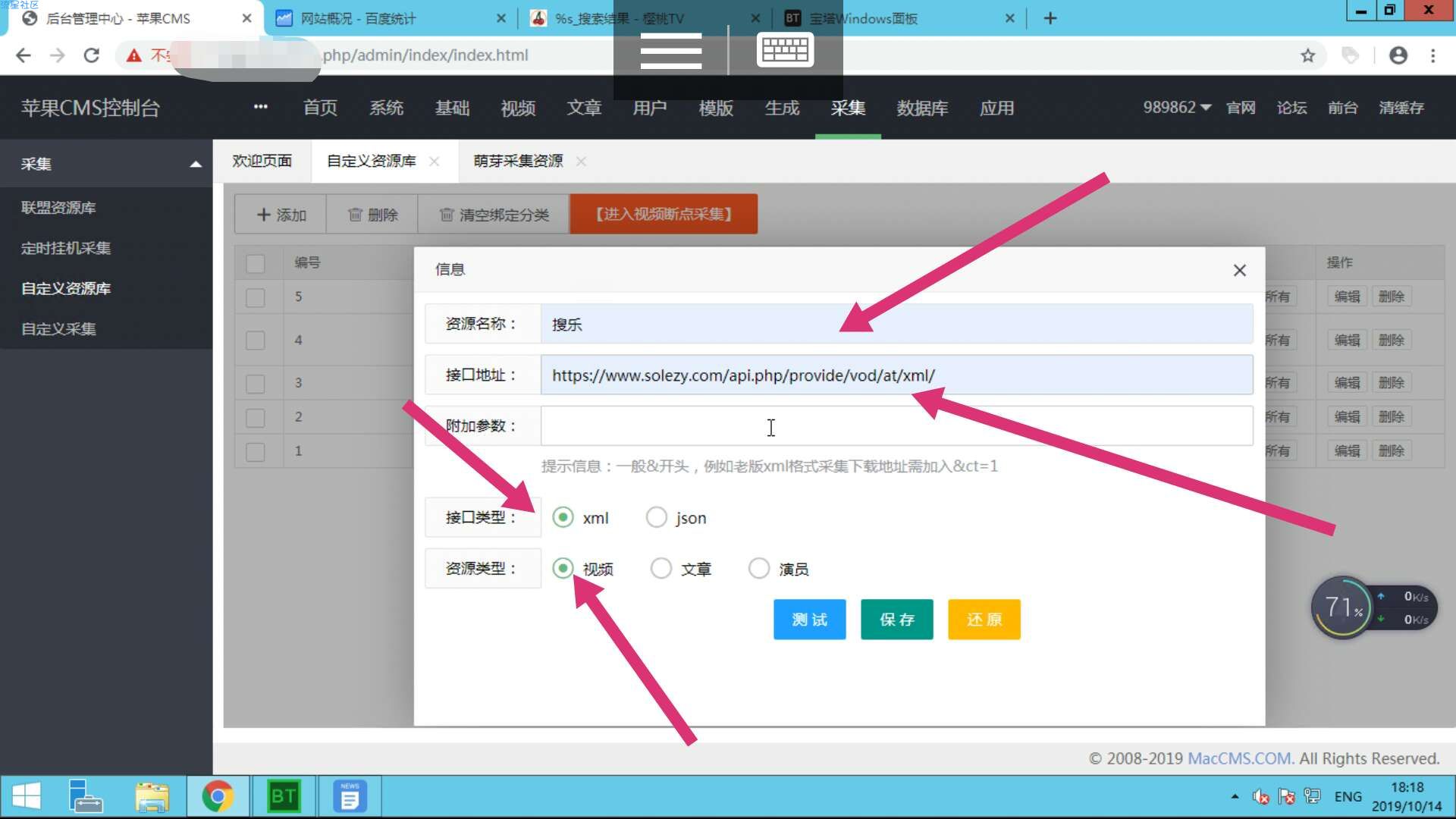Bookmark this page with star icon

(1307, 55)
